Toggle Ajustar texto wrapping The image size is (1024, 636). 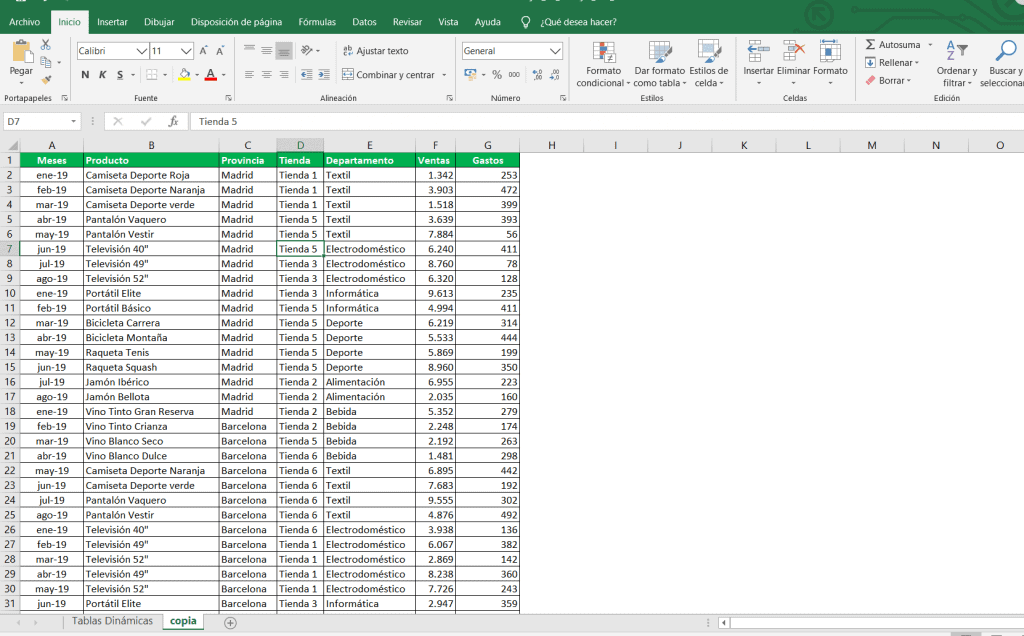point(376,50)
